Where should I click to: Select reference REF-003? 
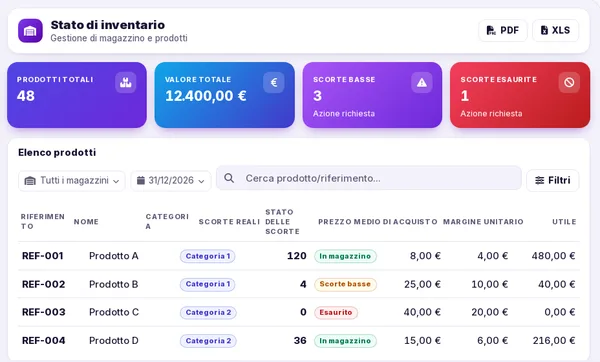tap(44, 312)
